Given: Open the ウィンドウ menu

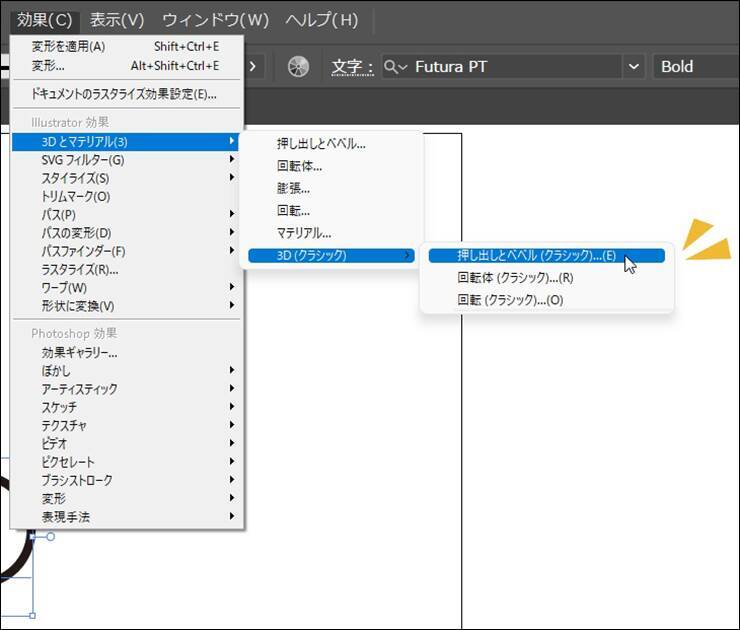Looking at the screenshot, I should click(x=215, y=20).
